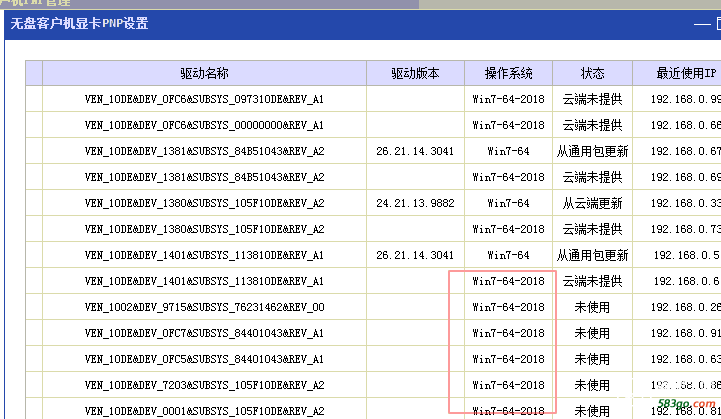Click version 26.21.14.3041 in DEV_1381 row
Screen dimensions: 721x419
pos(415,151)
